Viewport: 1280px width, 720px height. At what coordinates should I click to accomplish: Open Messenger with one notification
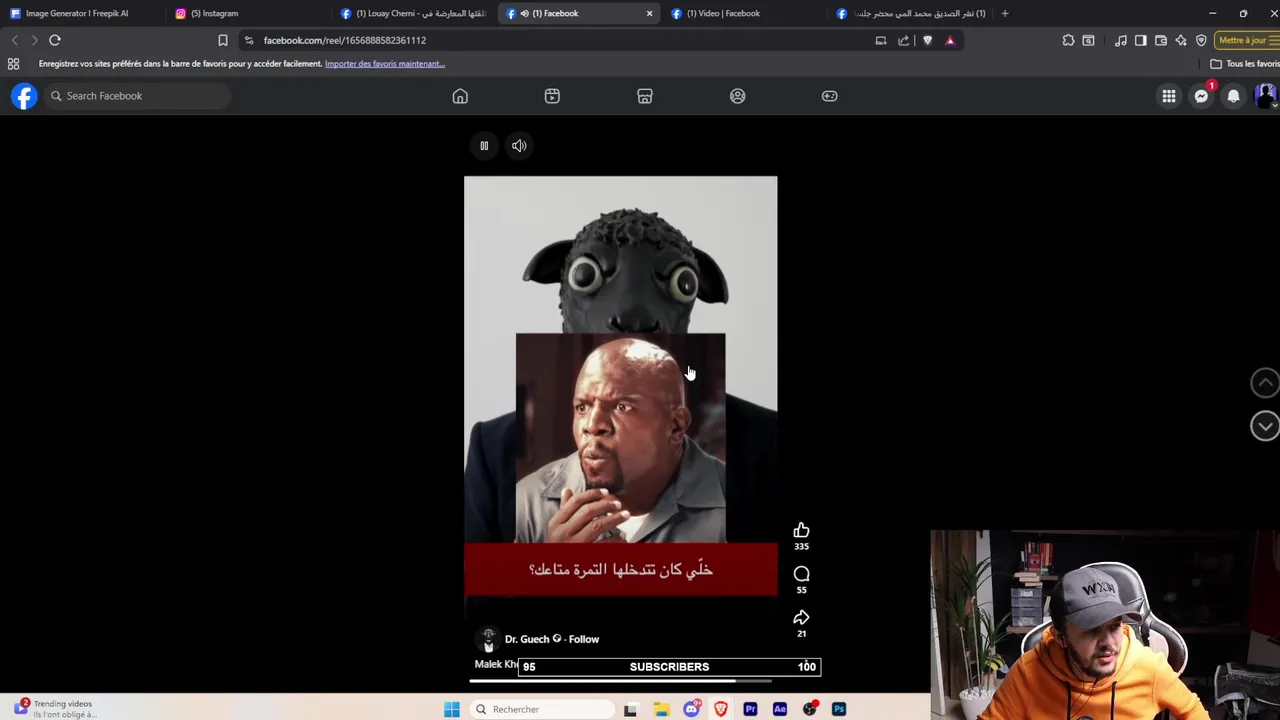point(1201,96)
